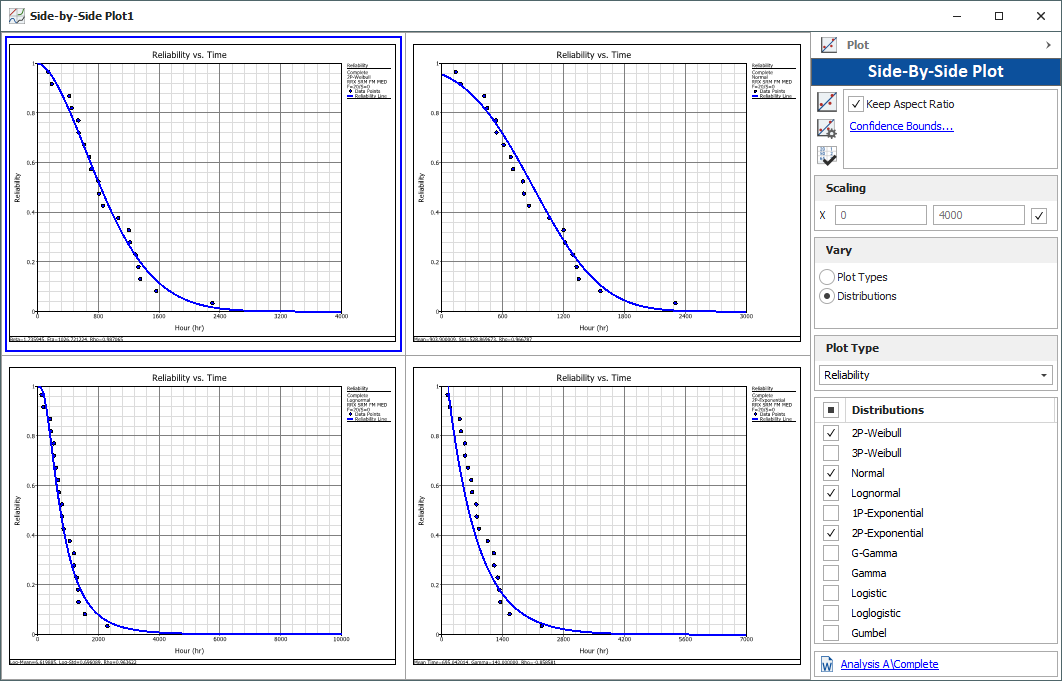Screen dimensions: 1062x681
Task: Enable the 3P-Weibull distribution checkbox
Action: pos(831,453)
